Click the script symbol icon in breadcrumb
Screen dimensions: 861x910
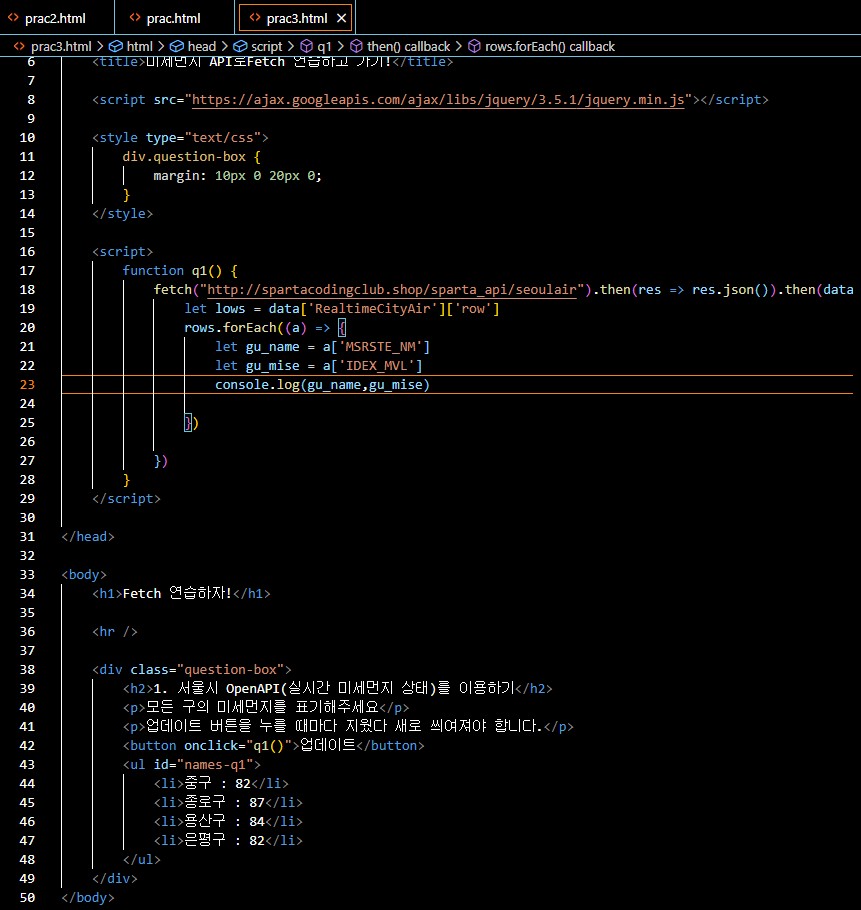(240, 46)
